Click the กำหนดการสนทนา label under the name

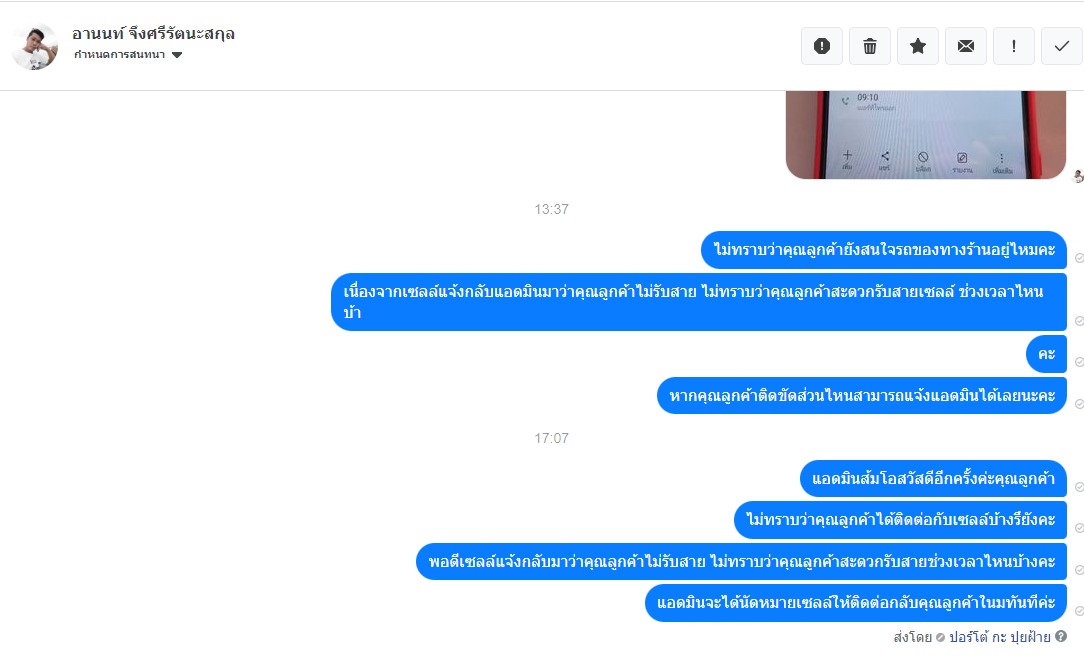point(119,55)
